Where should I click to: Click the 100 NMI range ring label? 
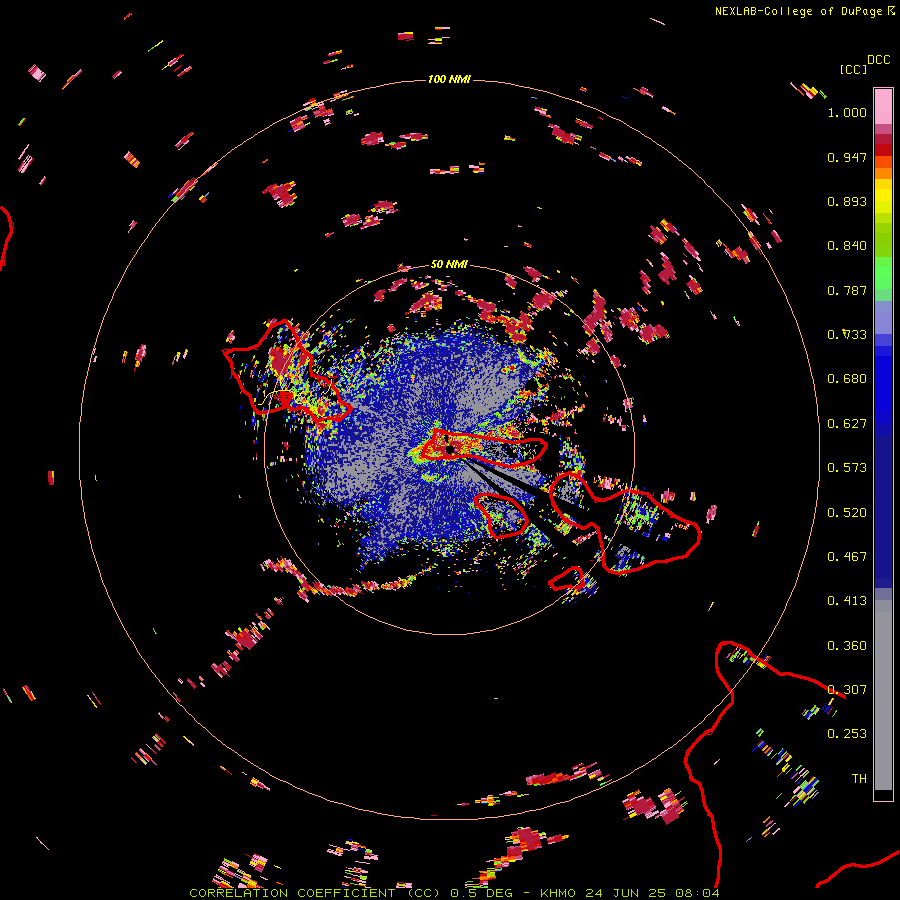[449, 79]
